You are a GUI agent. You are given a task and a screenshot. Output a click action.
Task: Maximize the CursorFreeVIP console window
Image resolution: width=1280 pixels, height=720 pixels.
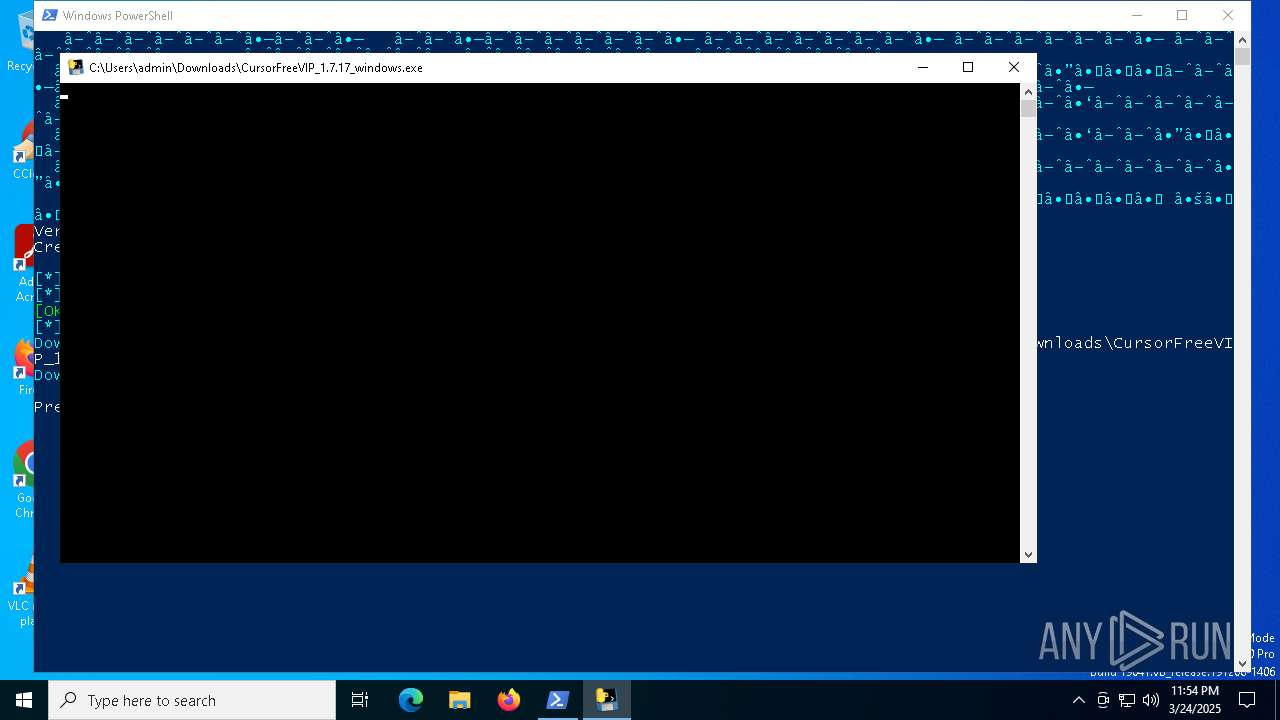(968, 67)
